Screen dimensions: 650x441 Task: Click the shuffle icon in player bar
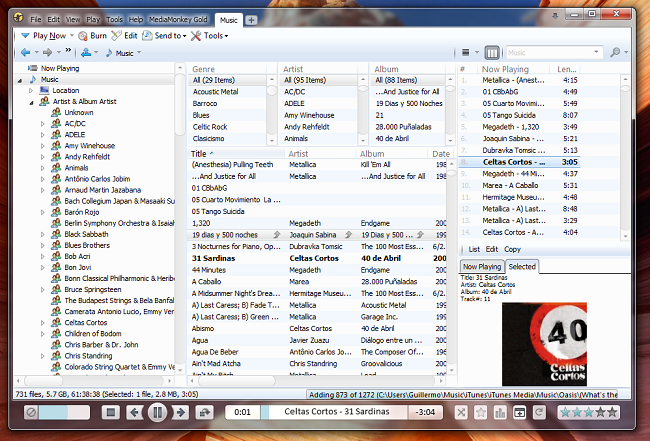(x=461, y=412)
